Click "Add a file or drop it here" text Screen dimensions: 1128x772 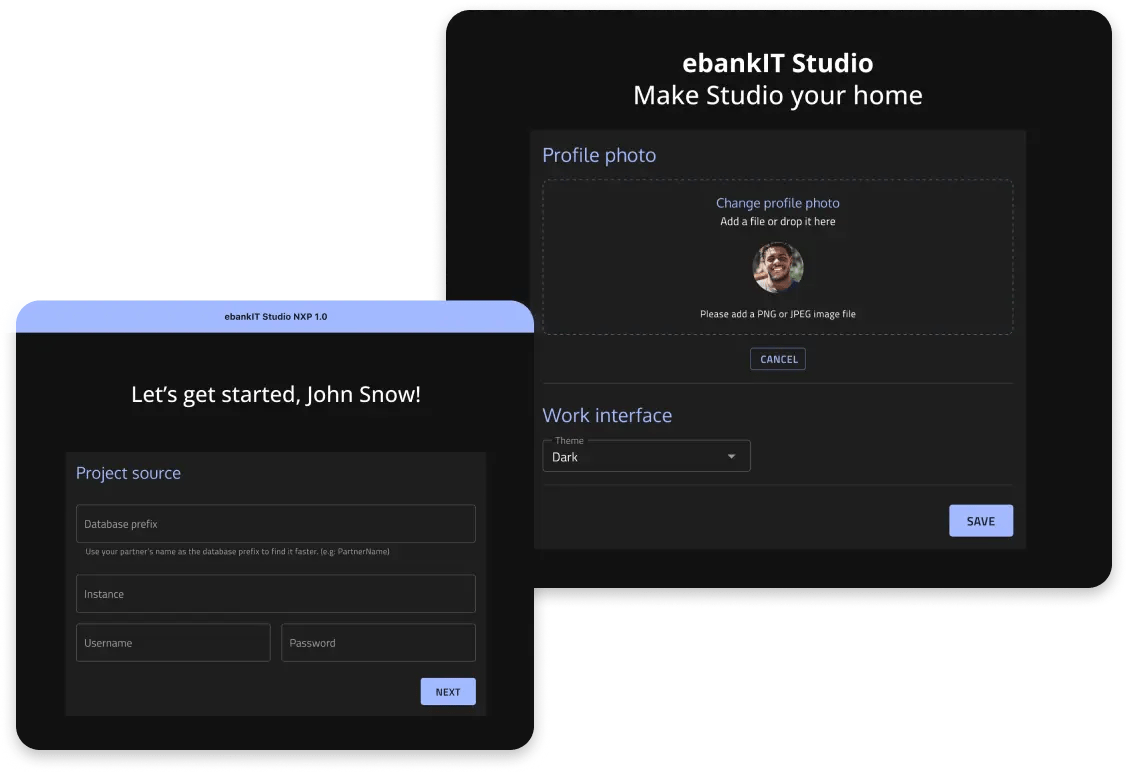tap(777, 221)
